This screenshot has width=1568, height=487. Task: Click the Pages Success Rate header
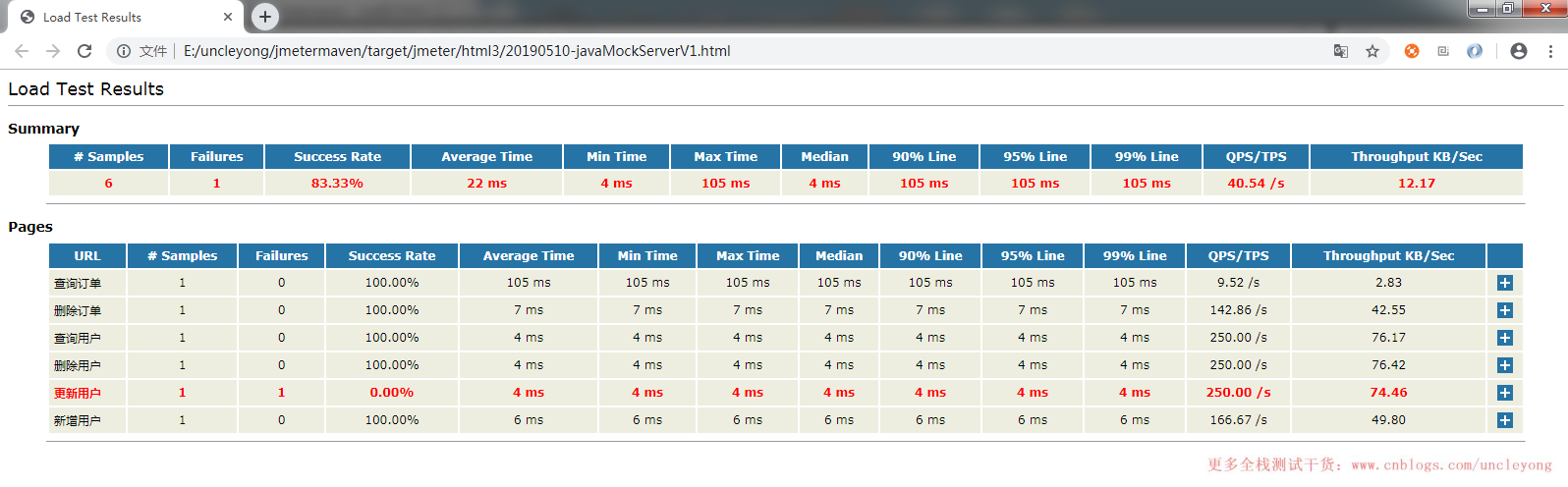point(392,255)
